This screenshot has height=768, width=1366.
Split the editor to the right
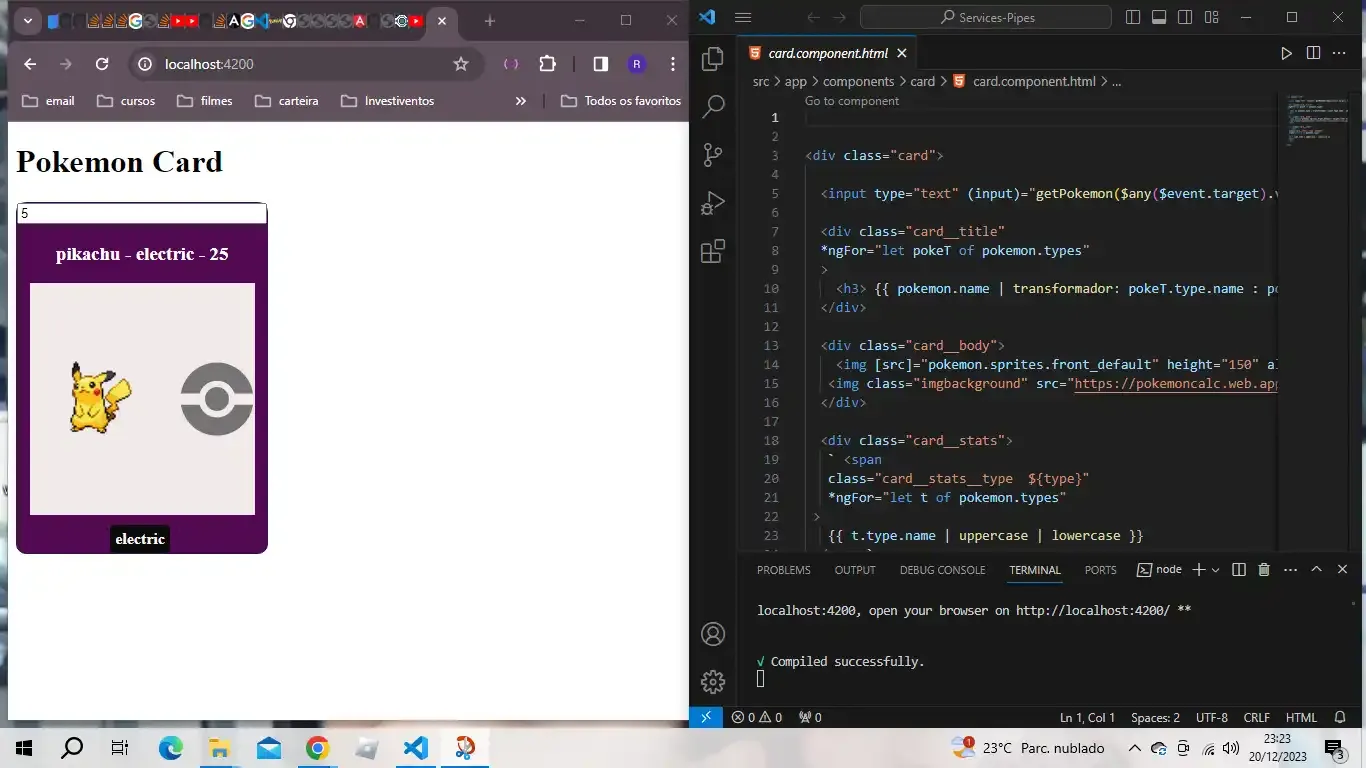[x=1313, y=53]
